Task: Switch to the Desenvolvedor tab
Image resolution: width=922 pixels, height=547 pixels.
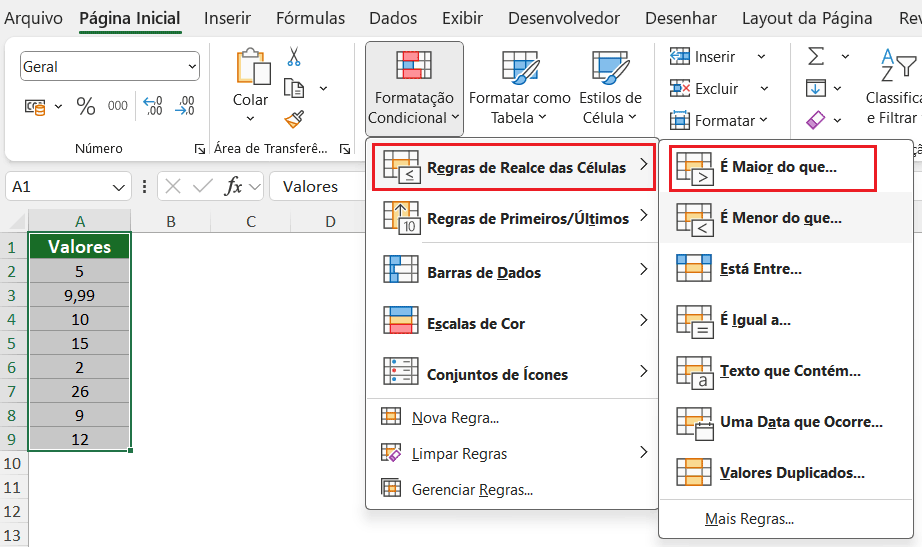Action: pos(564,18)
